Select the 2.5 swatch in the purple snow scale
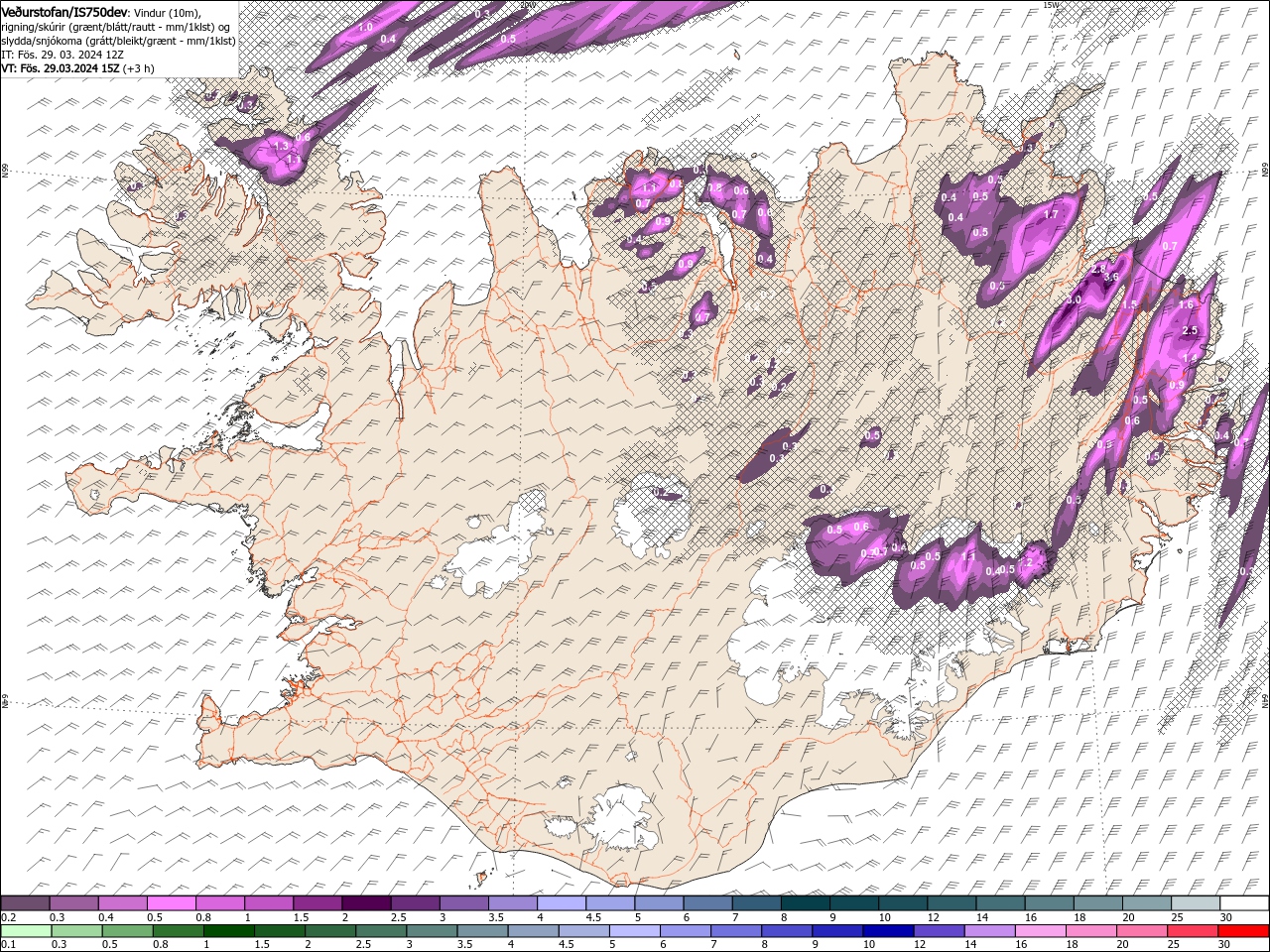This screenshot has height=952, width=1270. (414, 903)
